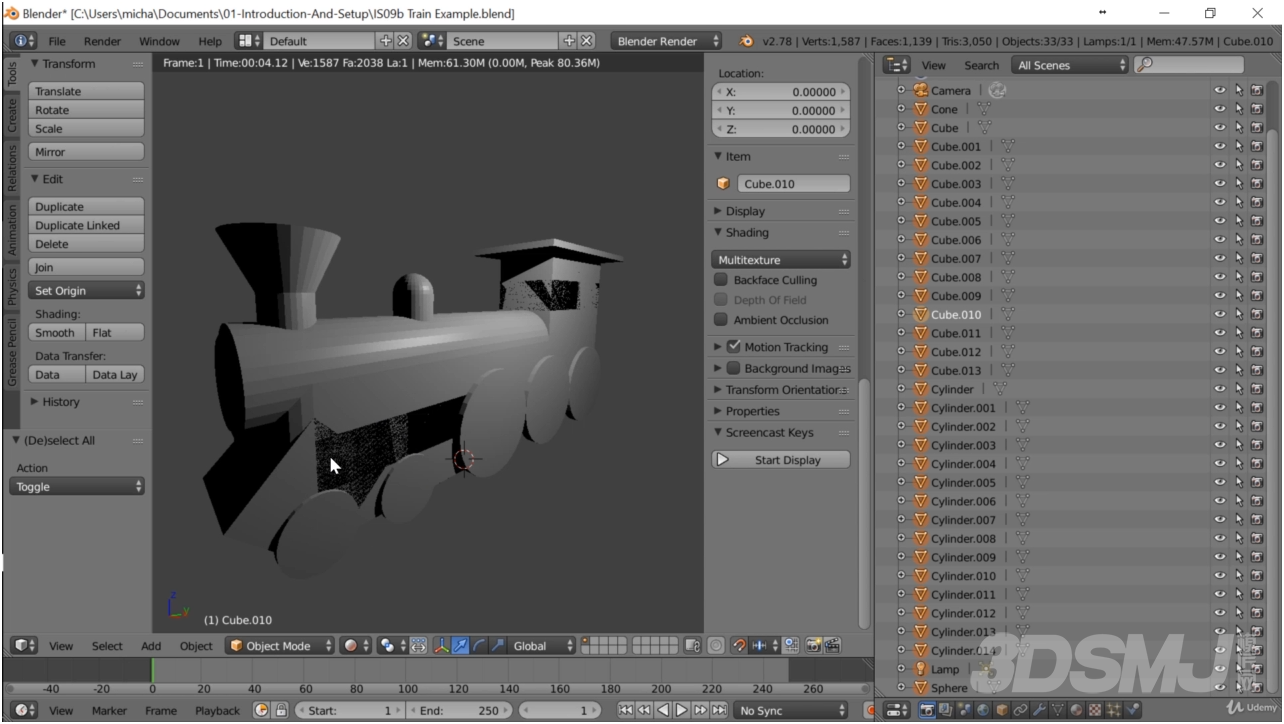1284x724 pixels.
Task: Open the Render menu
Action: click(x=102, y=41)
